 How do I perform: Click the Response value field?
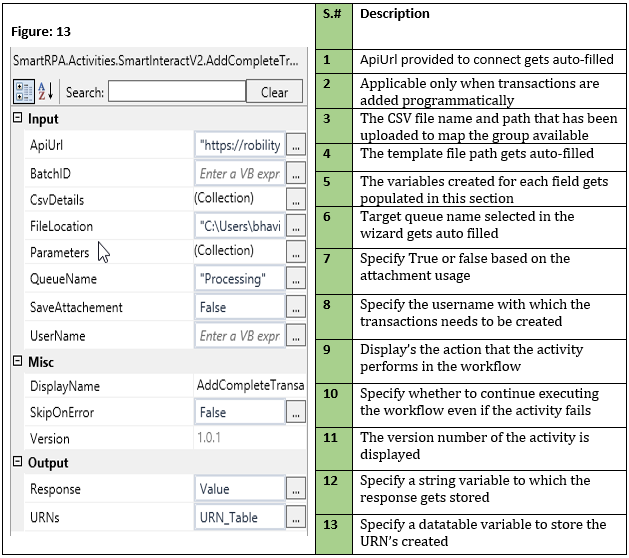click(x=239, y=490)
